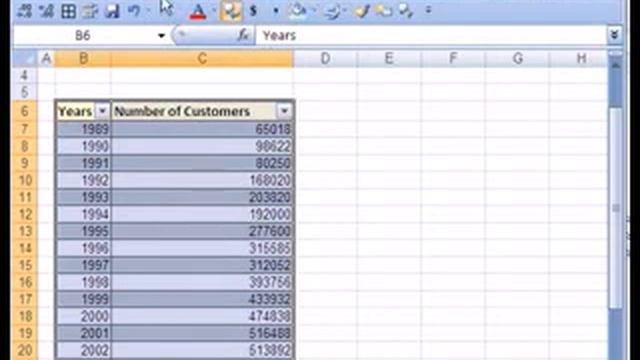Click the highlighted orange toolbar icon
Image resolution: width=640 pixels, height=360 pixels.
231,11
